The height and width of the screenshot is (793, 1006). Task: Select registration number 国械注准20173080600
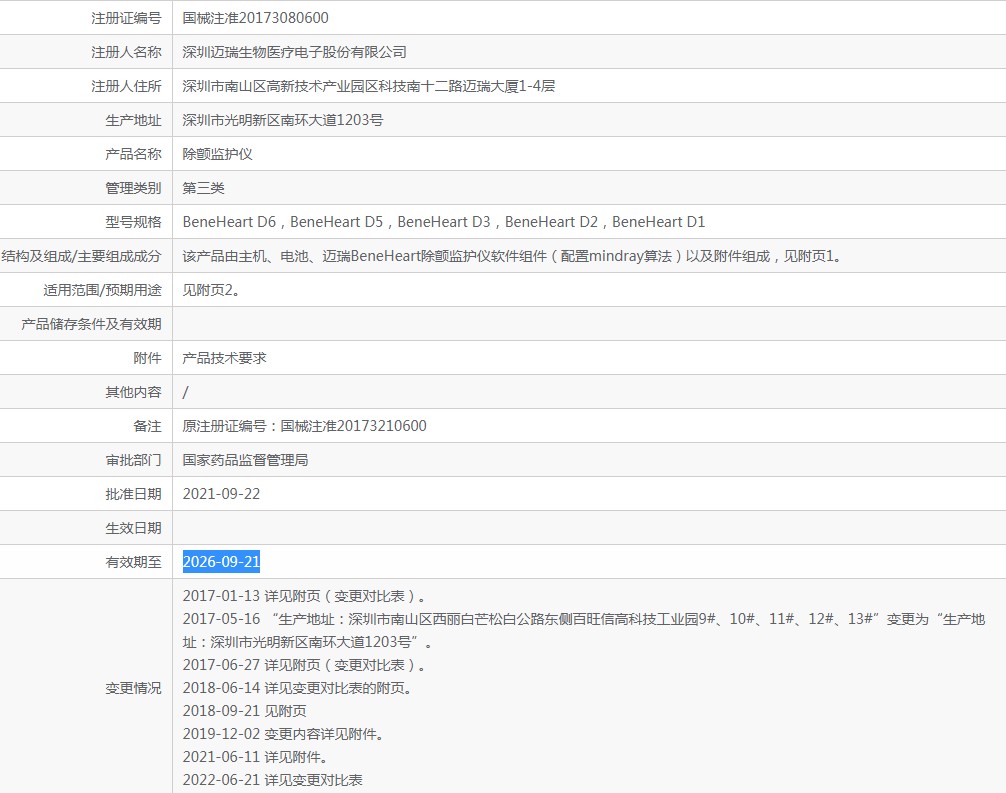tap(255, 18)
